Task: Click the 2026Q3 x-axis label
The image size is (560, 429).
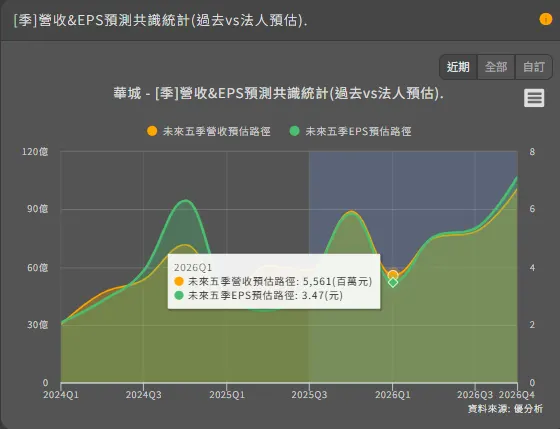Action: (475, 395)
